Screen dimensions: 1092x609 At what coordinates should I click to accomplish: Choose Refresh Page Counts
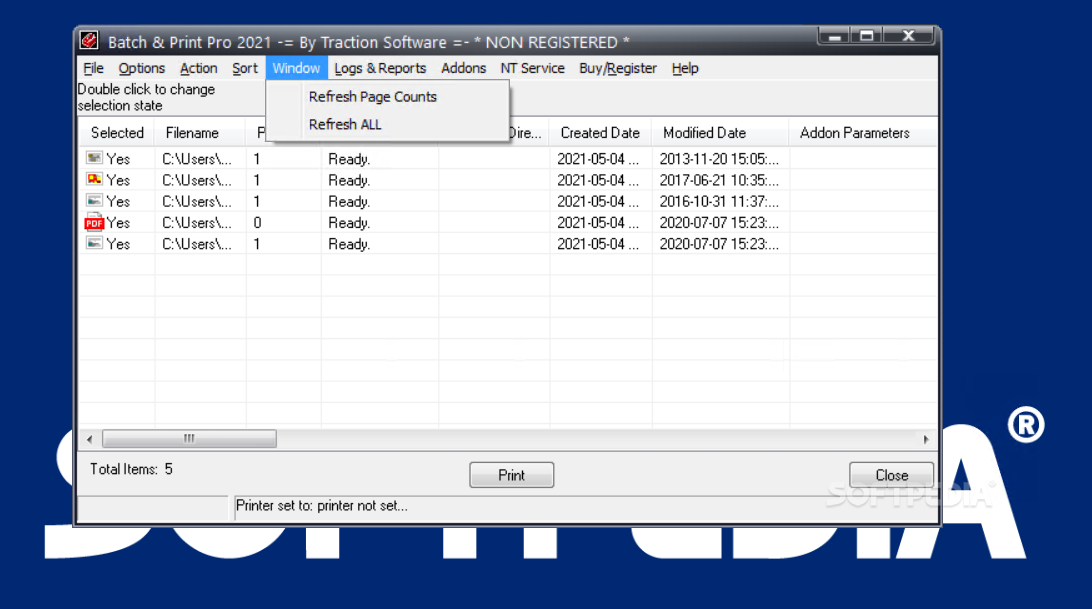click(x=387, y=97)
